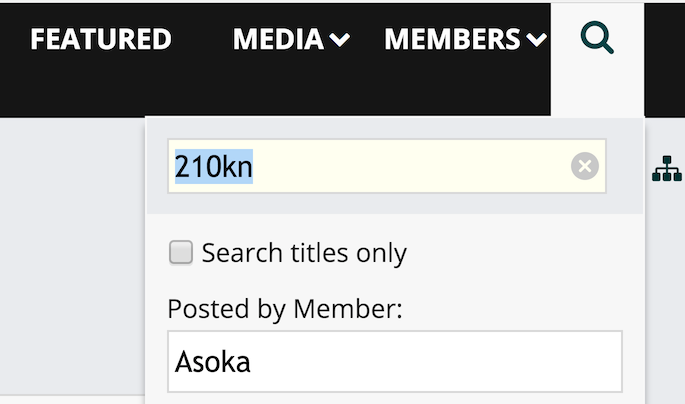Click the 'Asoka' member name text
685x404 pixels.
coord(213,362)
